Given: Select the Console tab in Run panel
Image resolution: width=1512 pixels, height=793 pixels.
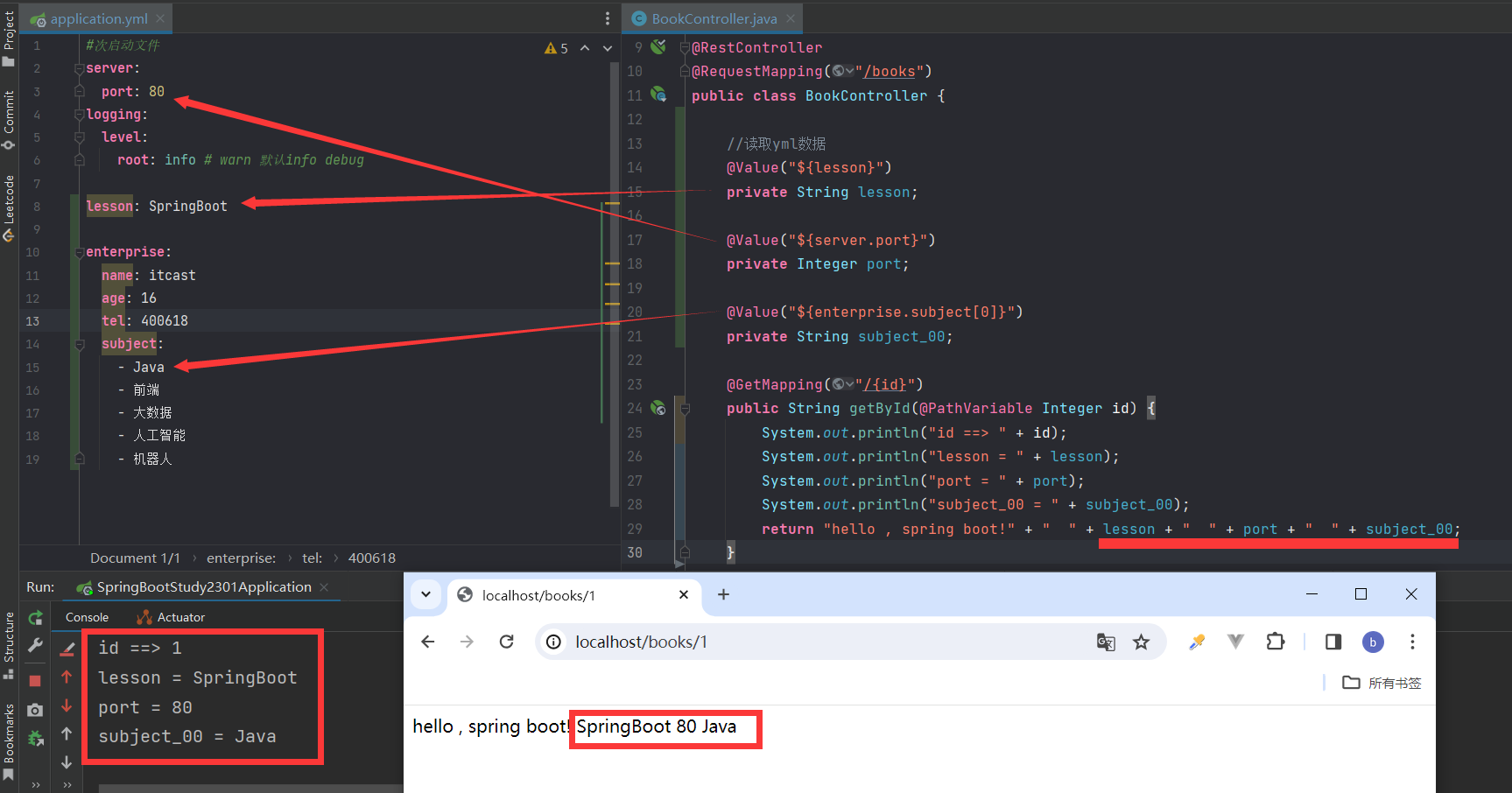Looking at the screenshot, I should 88,617.
